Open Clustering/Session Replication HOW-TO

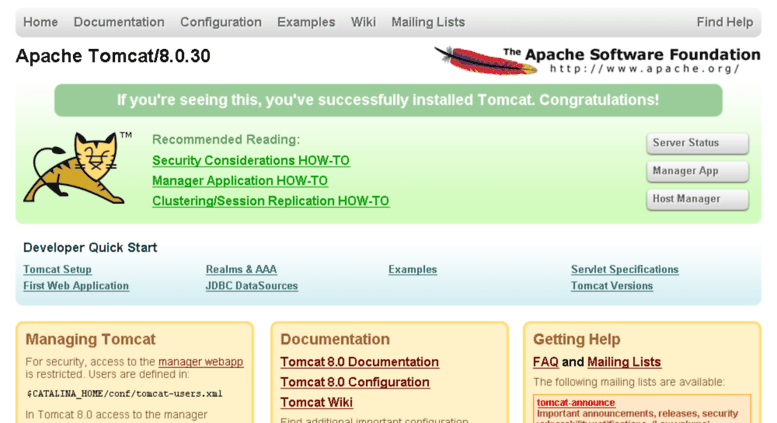click(271, 201)
